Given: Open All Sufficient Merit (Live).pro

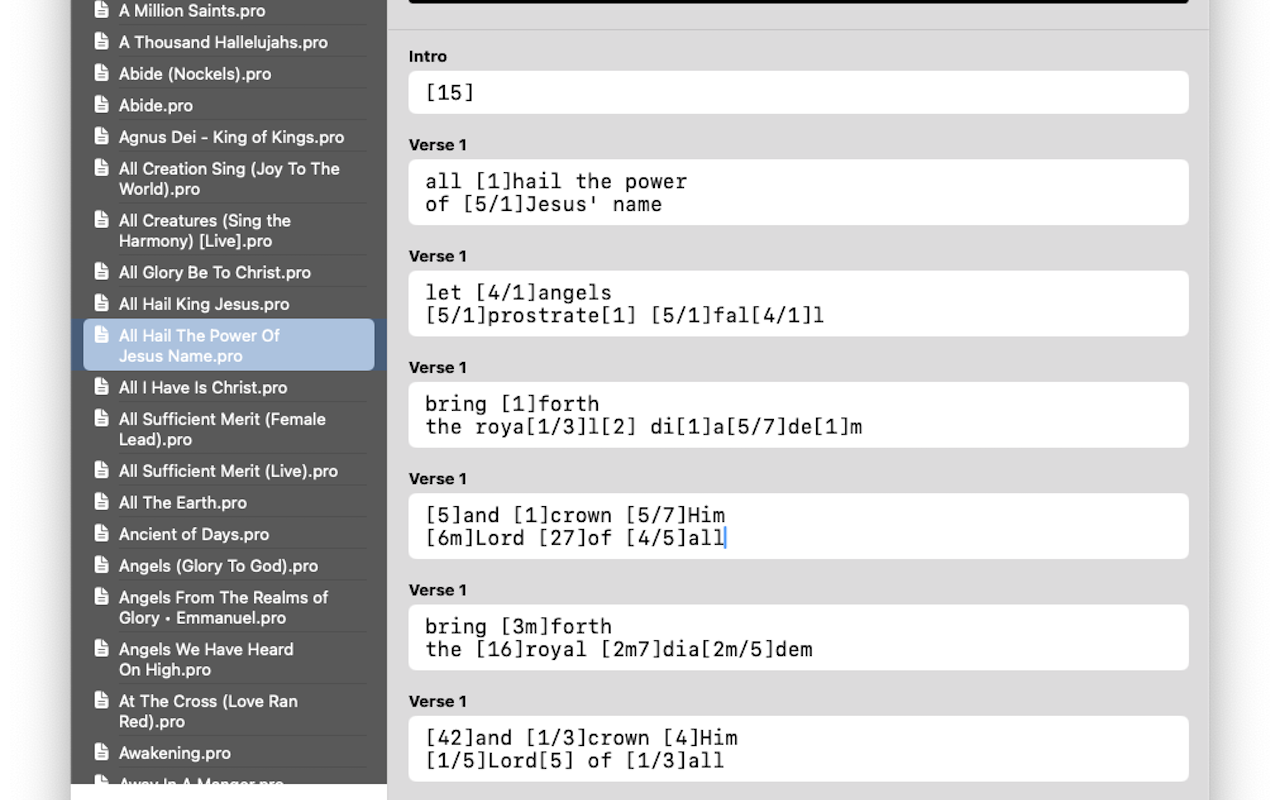Looking at the screenshot, I should [x=228, y=470].
